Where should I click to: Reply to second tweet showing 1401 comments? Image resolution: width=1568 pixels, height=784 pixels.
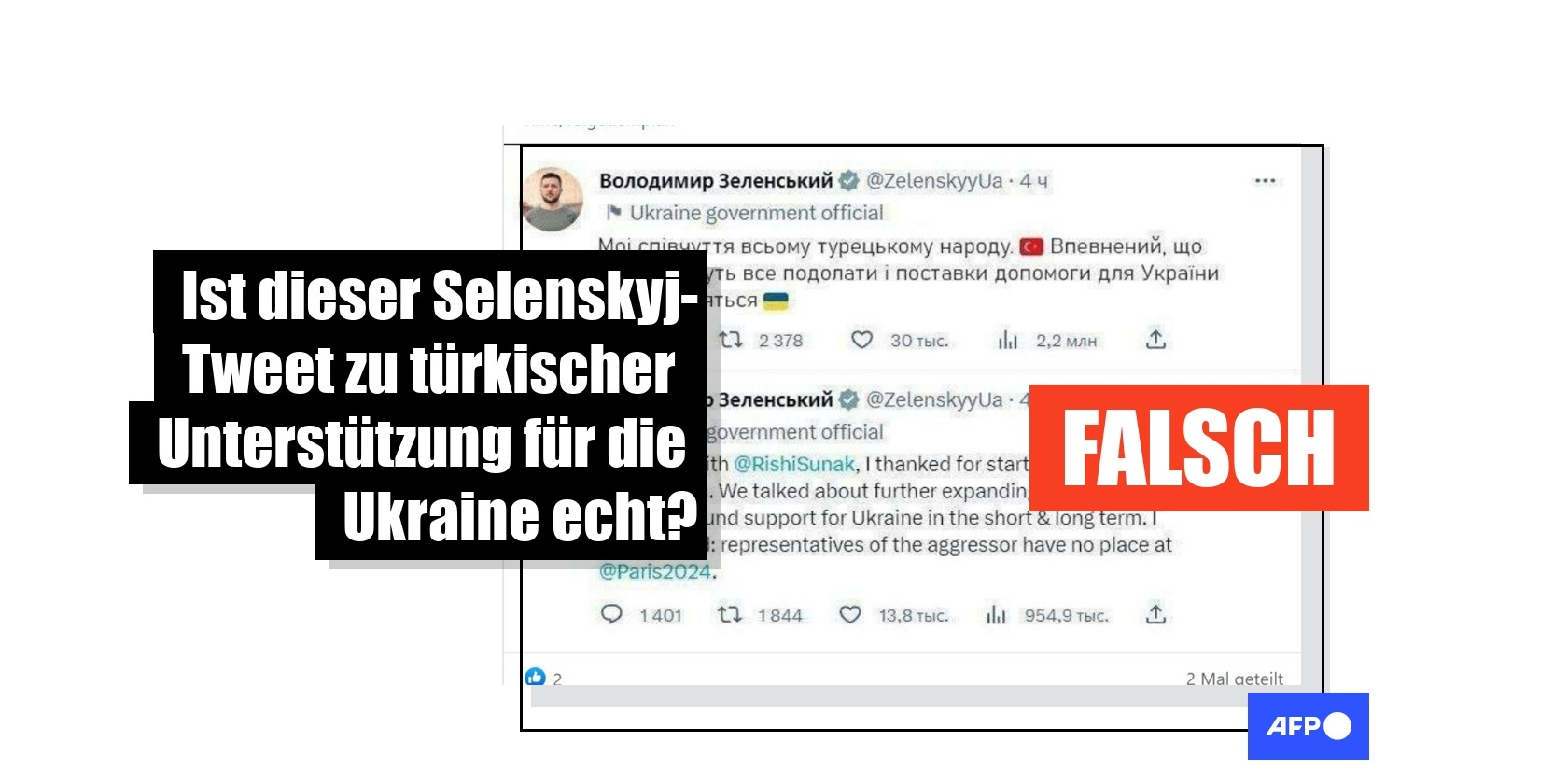click(x=611, y=614)
